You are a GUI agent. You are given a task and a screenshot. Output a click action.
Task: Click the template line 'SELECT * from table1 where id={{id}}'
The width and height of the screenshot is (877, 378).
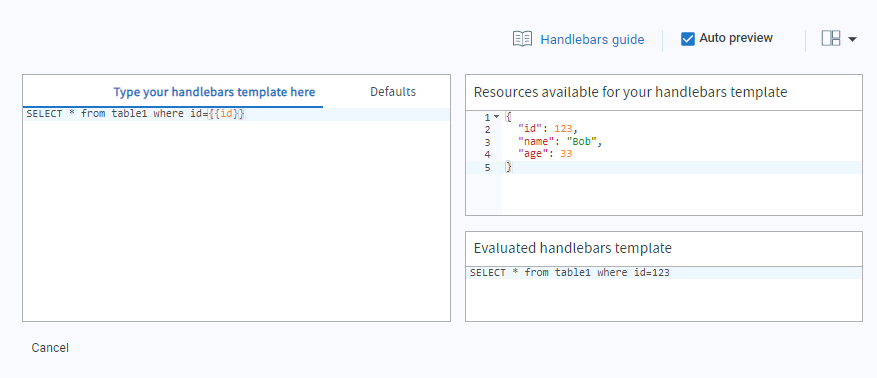pos(135,114)
